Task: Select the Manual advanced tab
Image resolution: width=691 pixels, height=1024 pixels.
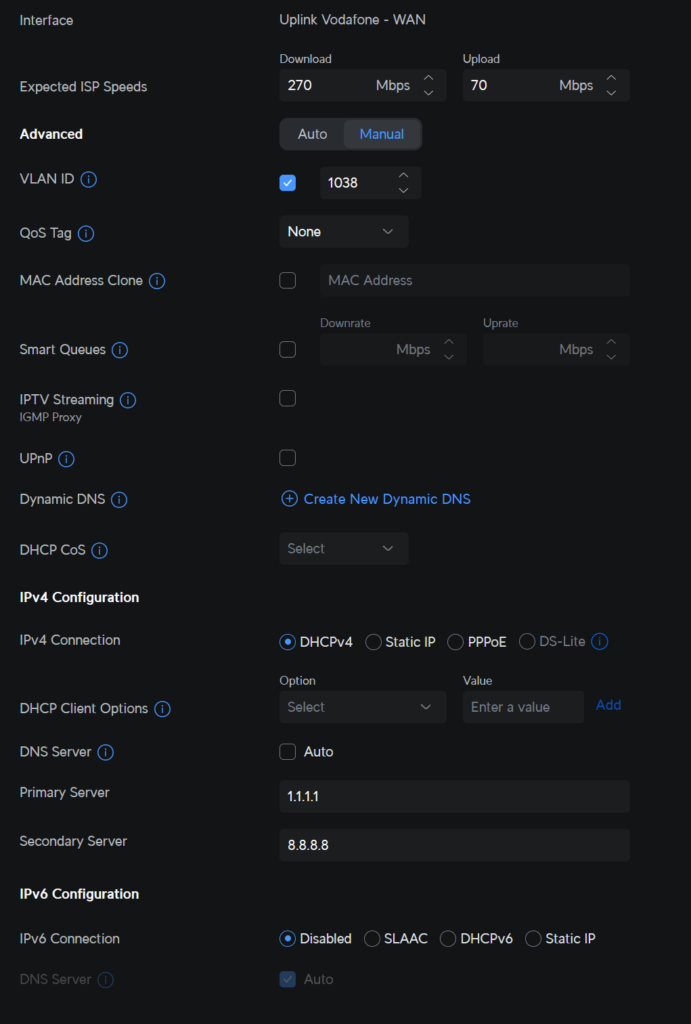Action: click(x=382, y=134)
